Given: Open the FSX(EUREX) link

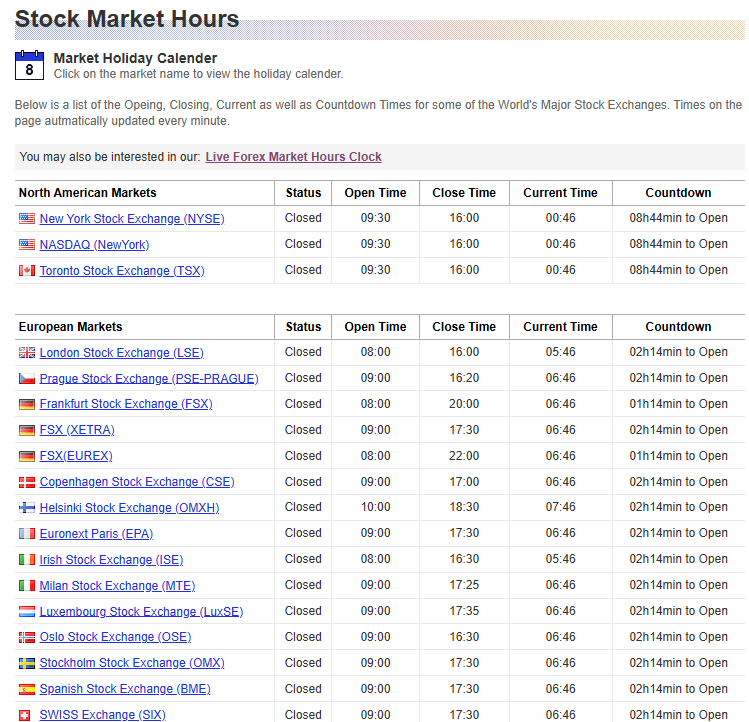Looking at the screenshot, I should [76, 456].
